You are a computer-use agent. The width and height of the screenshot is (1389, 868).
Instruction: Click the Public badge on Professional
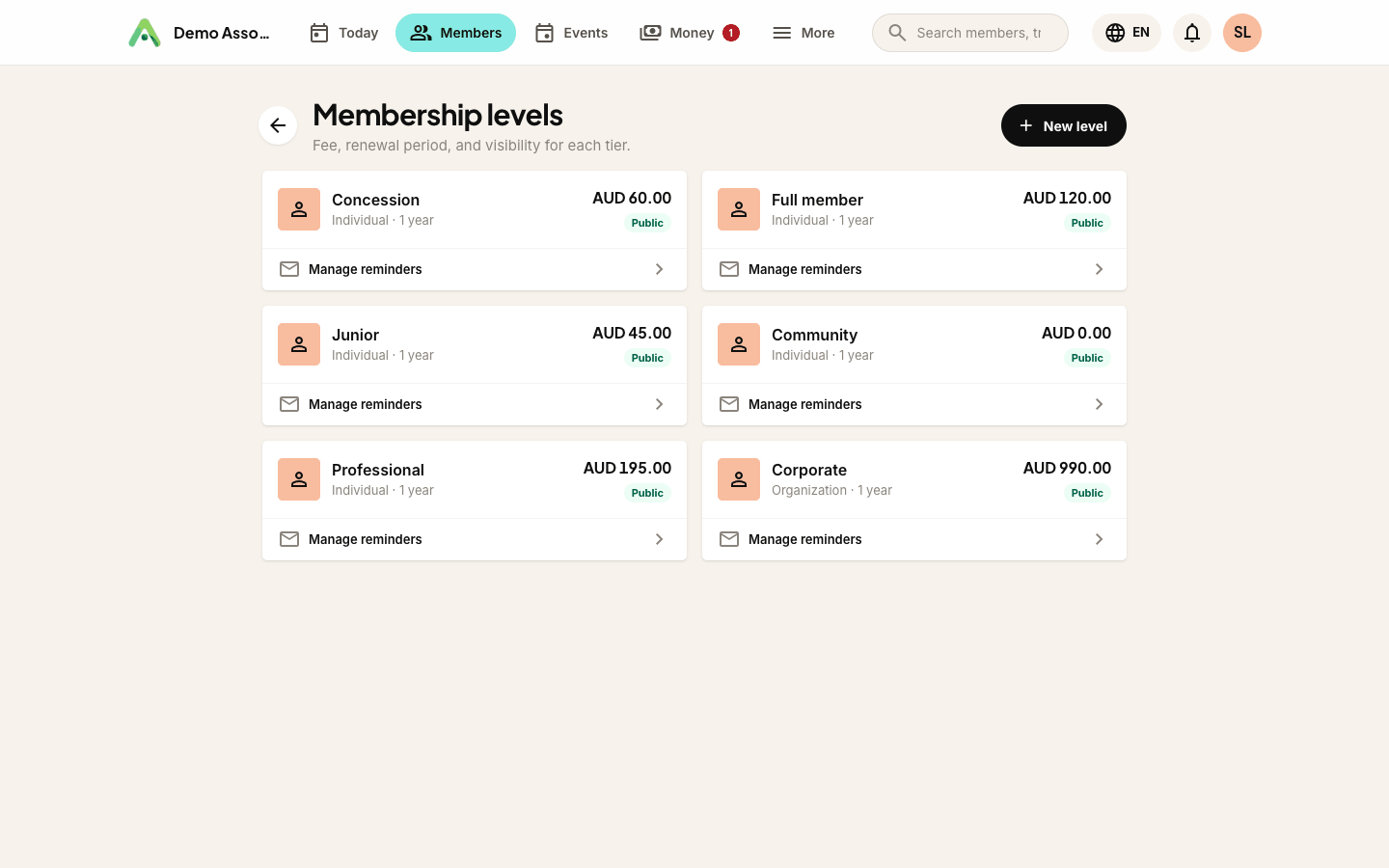(647, 493)
